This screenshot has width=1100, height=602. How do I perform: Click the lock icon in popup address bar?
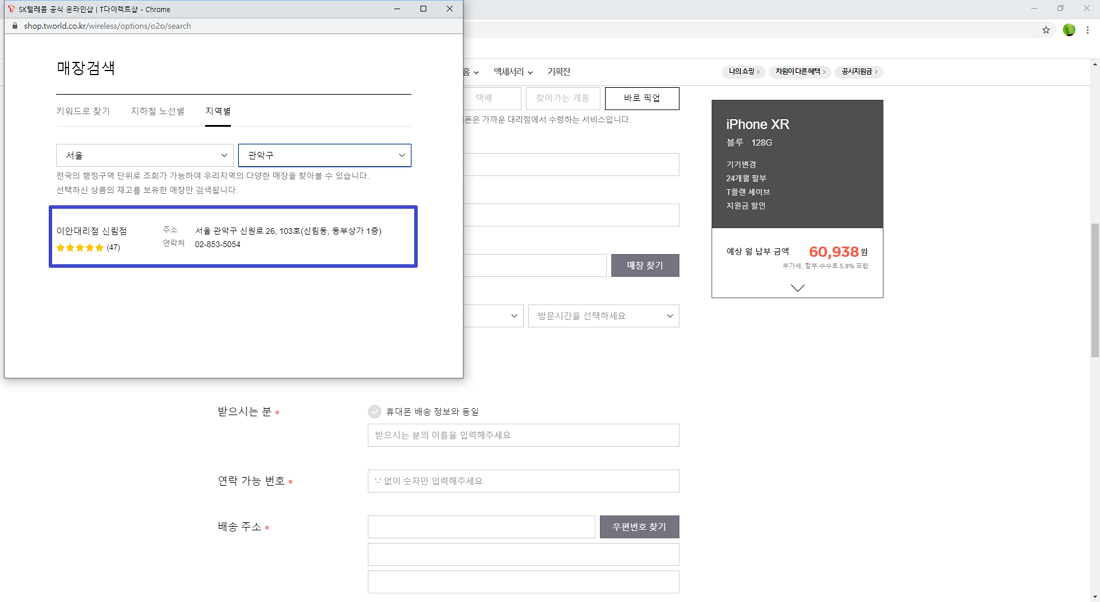[15, 26]
